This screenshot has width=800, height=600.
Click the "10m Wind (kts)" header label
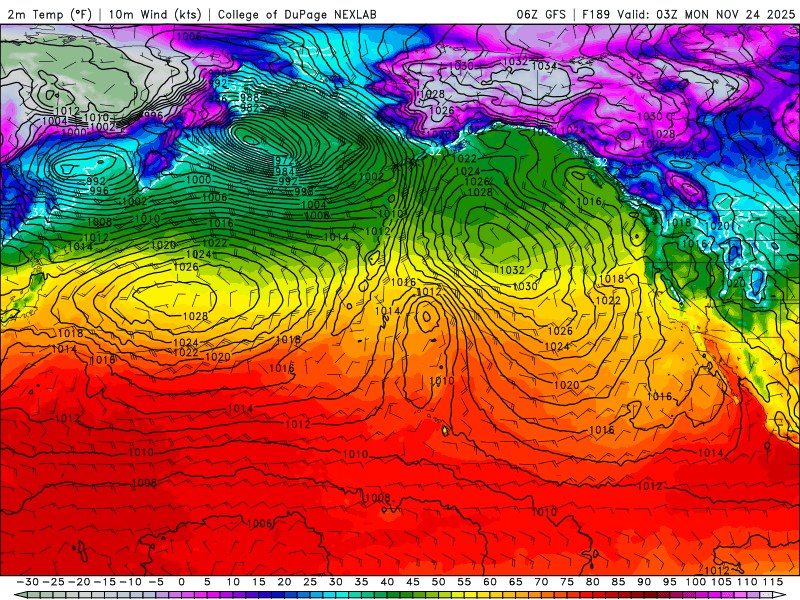(x=155, y=14)
